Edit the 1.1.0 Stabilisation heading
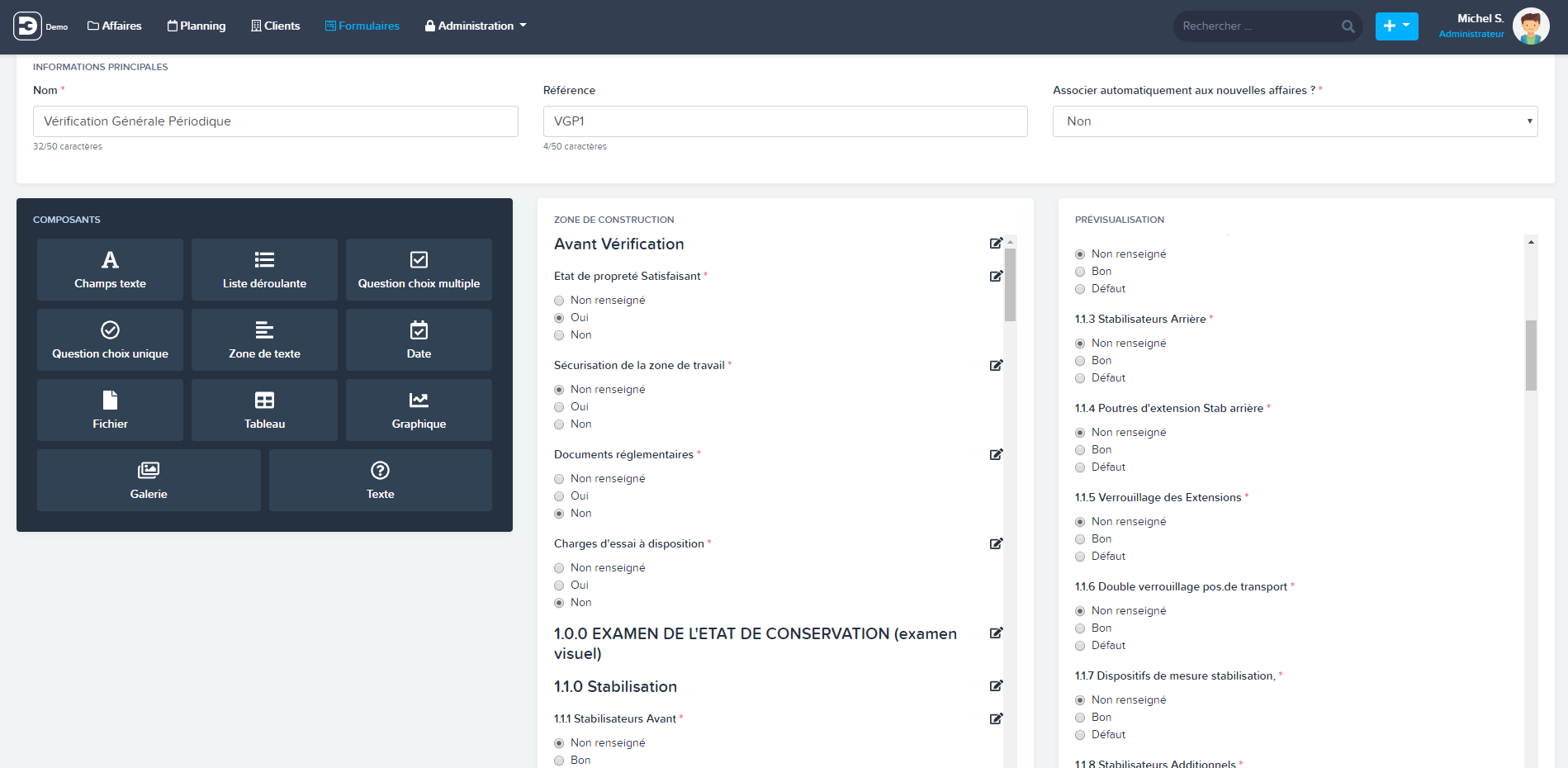This screenshot has height=768, width=1568. (x=996, y=685)
